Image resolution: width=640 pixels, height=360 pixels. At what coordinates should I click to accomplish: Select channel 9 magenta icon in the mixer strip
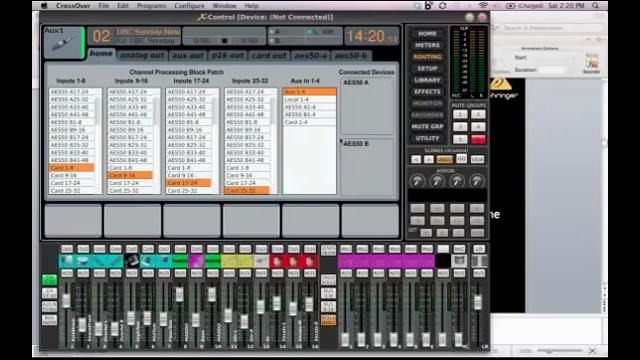[196, 261]
